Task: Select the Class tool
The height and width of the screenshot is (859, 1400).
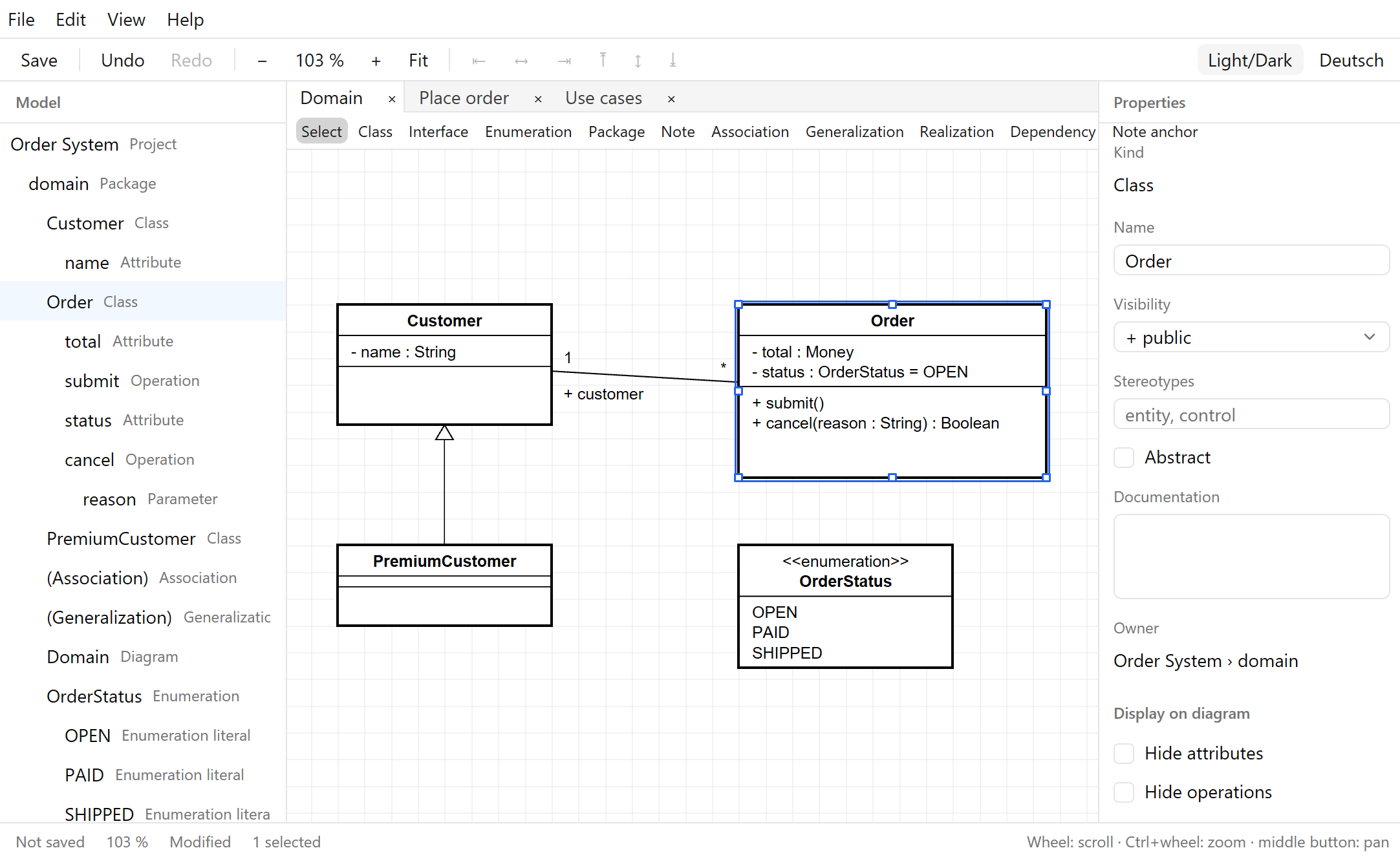Action: 375,132
